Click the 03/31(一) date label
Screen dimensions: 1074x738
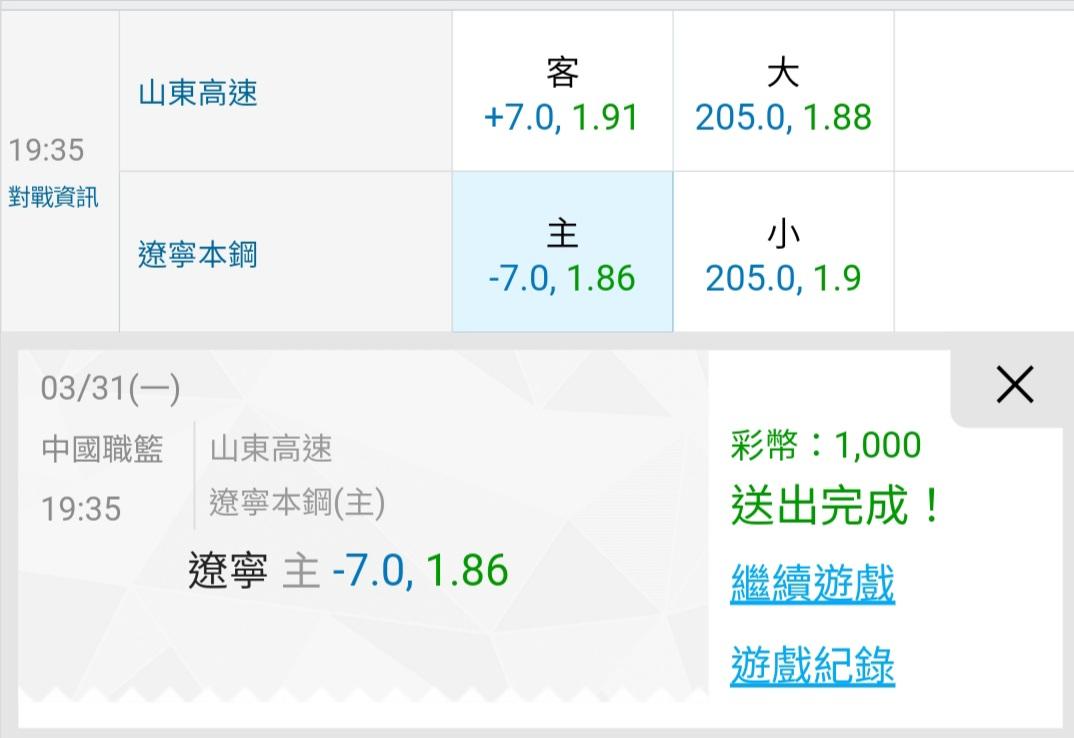(110, 389)
